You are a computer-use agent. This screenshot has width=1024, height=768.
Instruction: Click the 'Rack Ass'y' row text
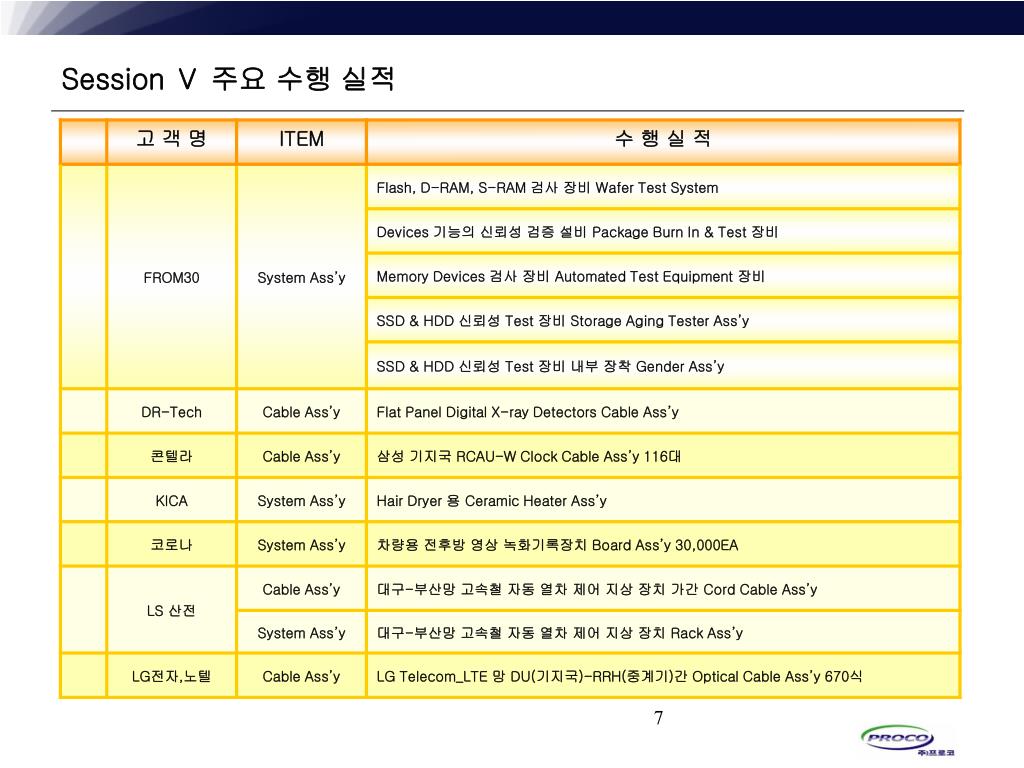[x=560, y=633]
